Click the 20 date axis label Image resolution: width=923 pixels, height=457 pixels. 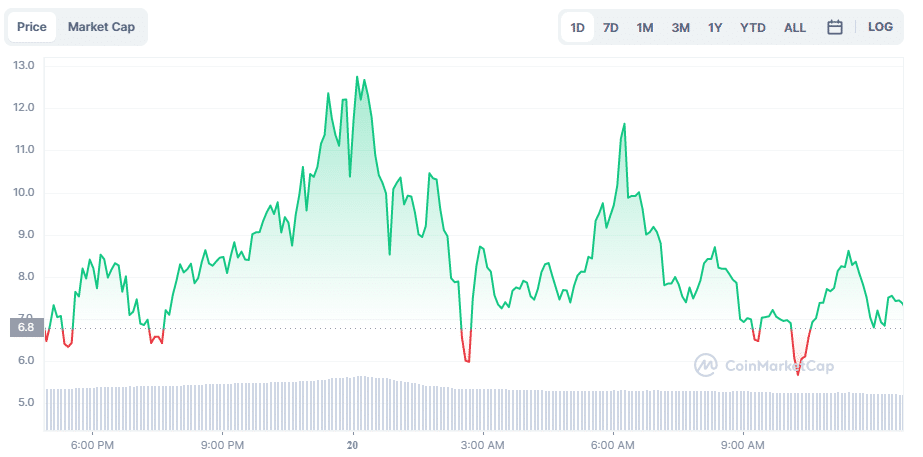point(353,444)
